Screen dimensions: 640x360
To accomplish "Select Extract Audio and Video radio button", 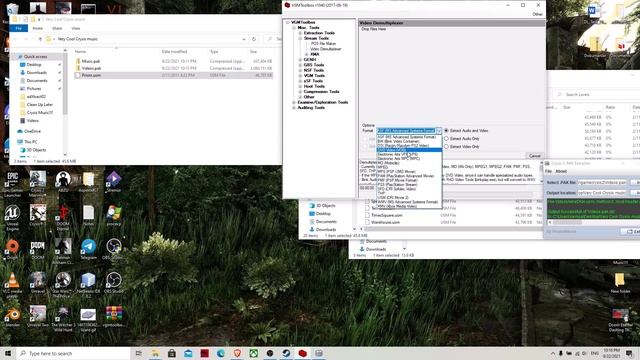I will pyautogui.click(x=446, y=131).
